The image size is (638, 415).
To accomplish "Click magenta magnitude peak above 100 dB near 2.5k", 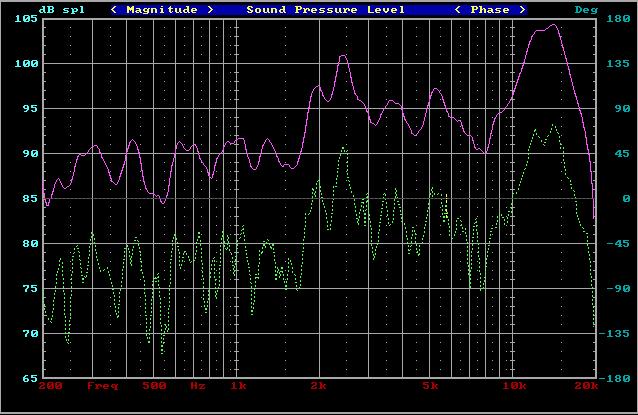I will tap(343, 55).
